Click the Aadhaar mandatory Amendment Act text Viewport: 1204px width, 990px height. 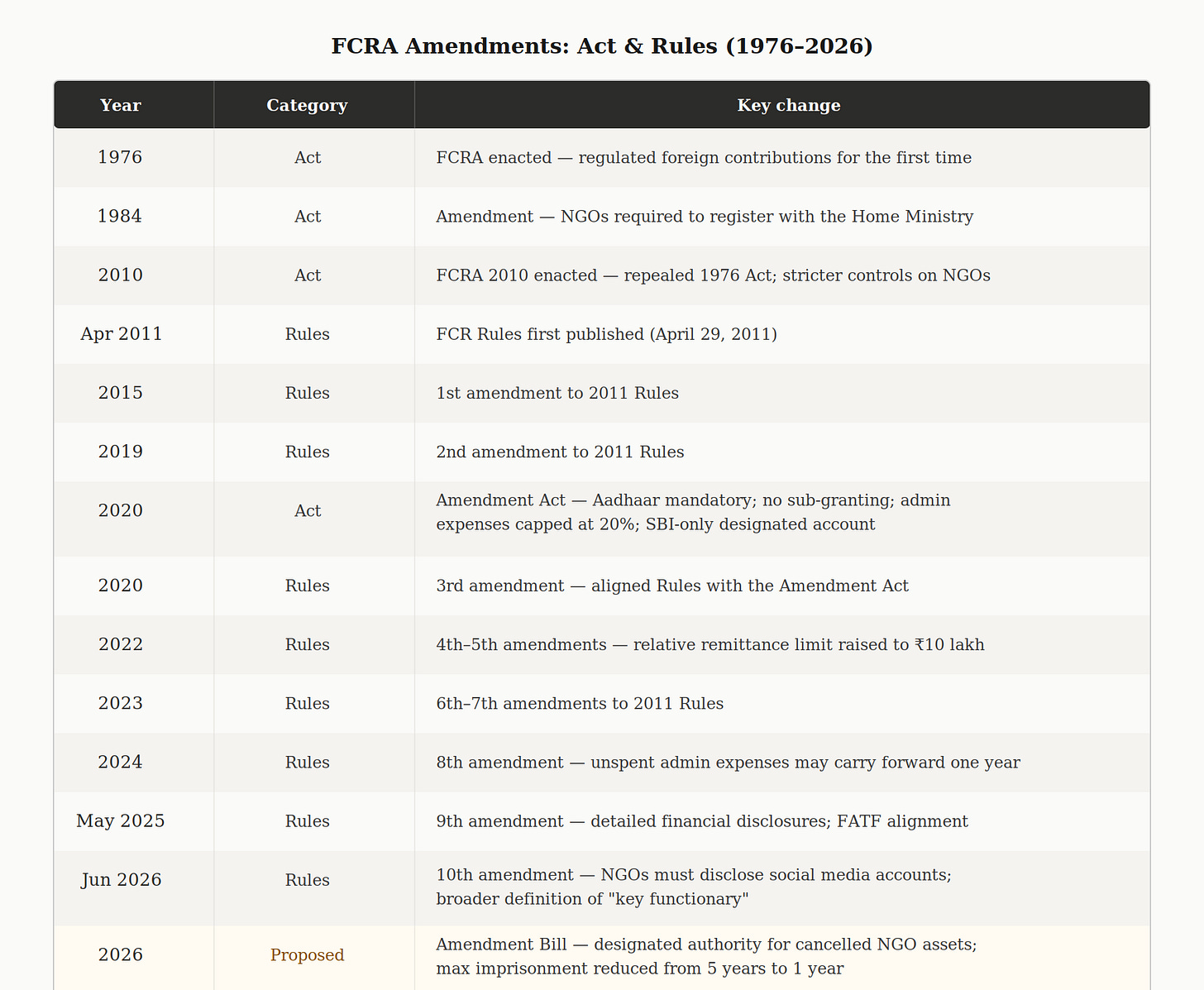693,512
